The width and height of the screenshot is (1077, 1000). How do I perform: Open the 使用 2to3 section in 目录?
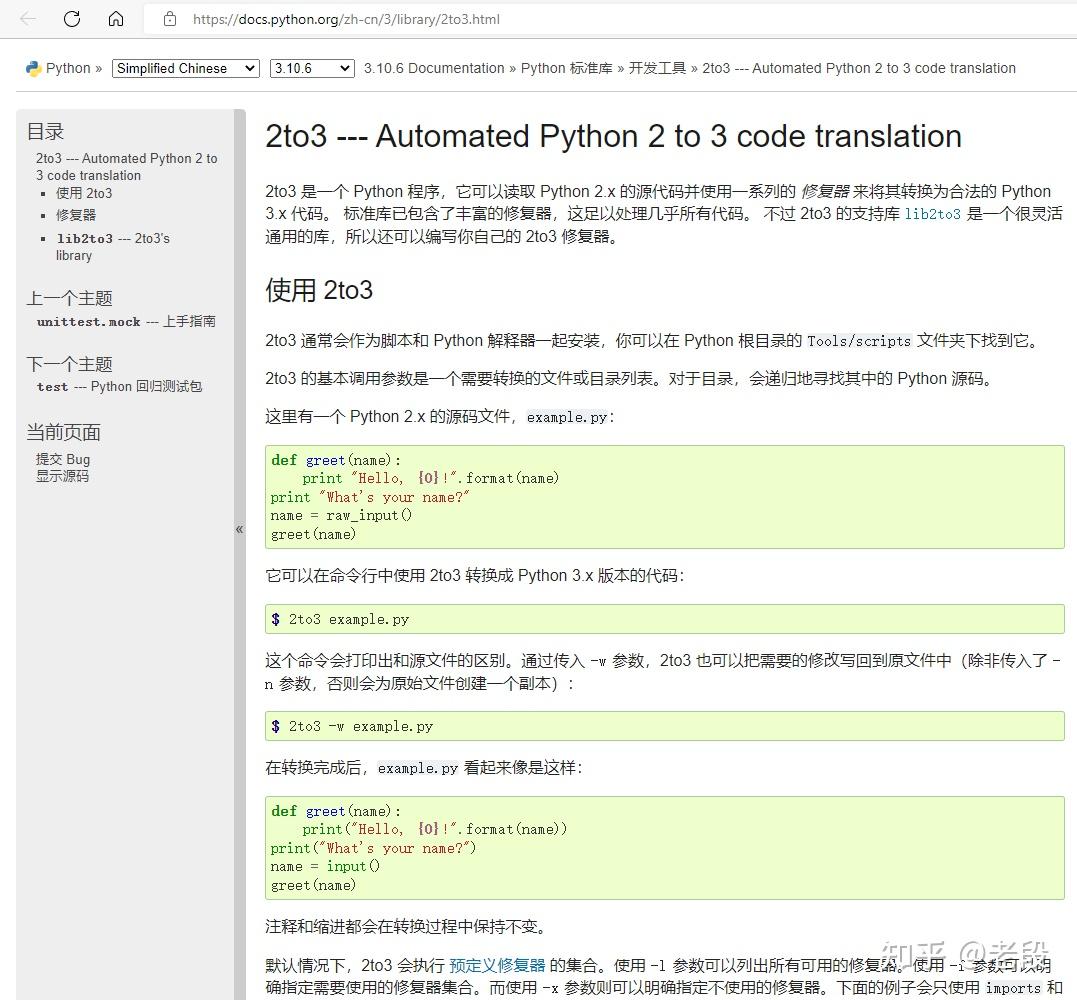coord(84,193)
